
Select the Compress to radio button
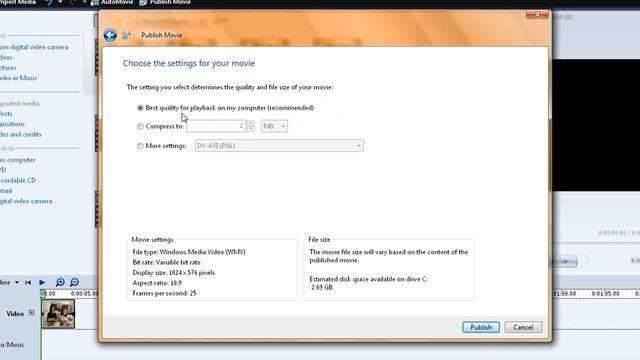click(140, 127)
